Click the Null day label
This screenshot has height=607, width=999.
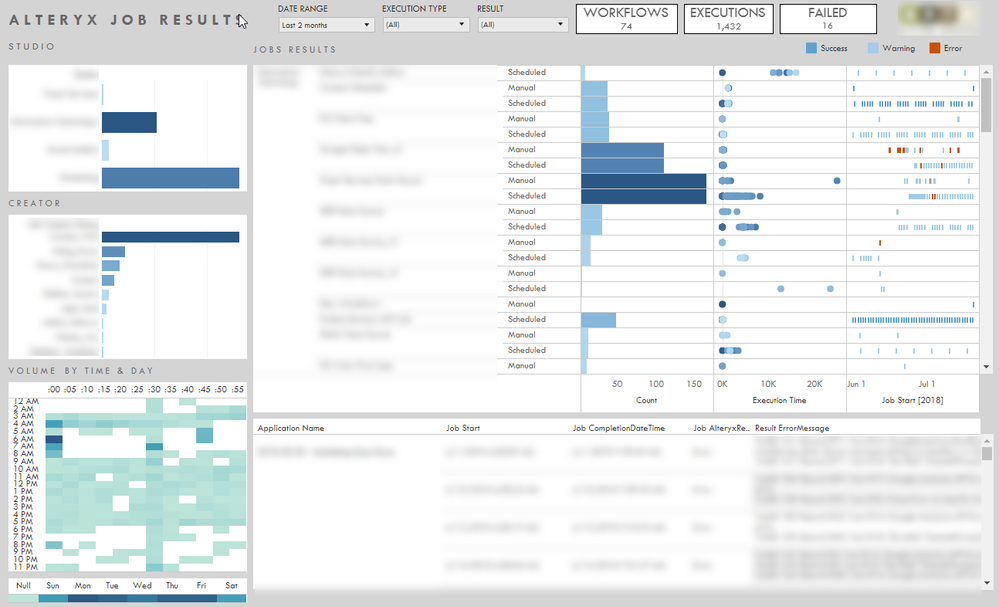coord(23,585)
